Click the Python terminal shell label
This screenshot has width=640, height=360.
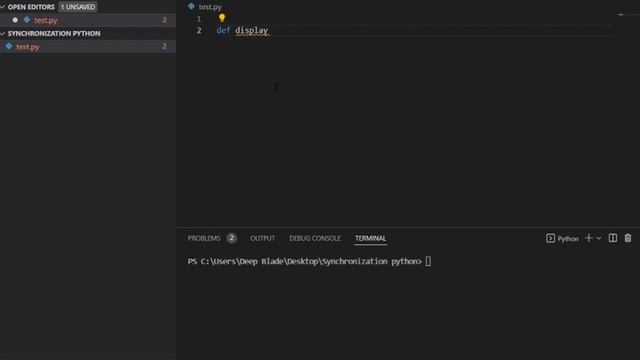(x=568, y=239)
